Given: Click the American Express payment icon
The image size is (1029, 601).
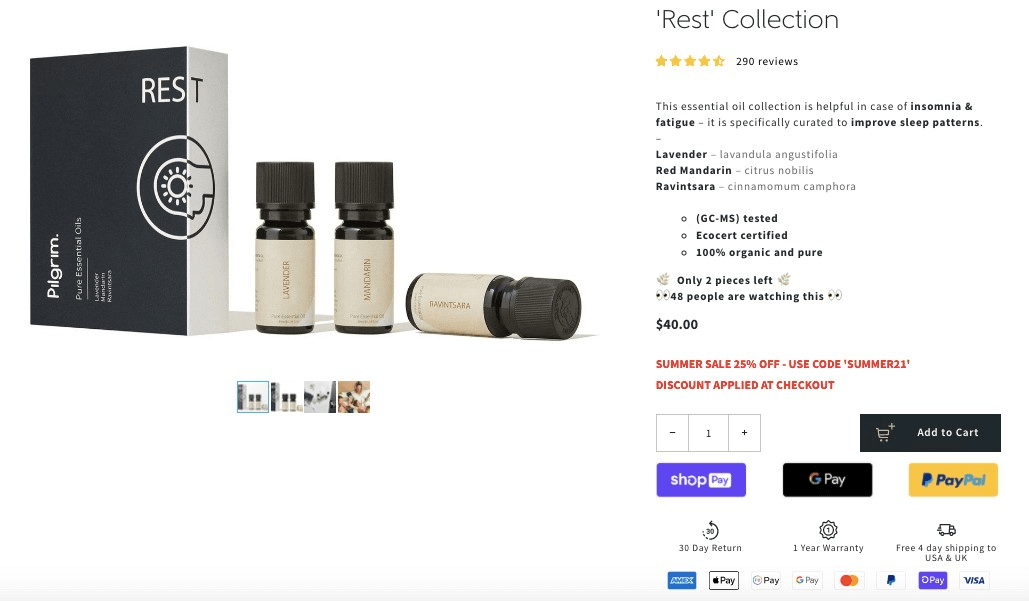Looking at the screenshot, I should click(681, 580).
